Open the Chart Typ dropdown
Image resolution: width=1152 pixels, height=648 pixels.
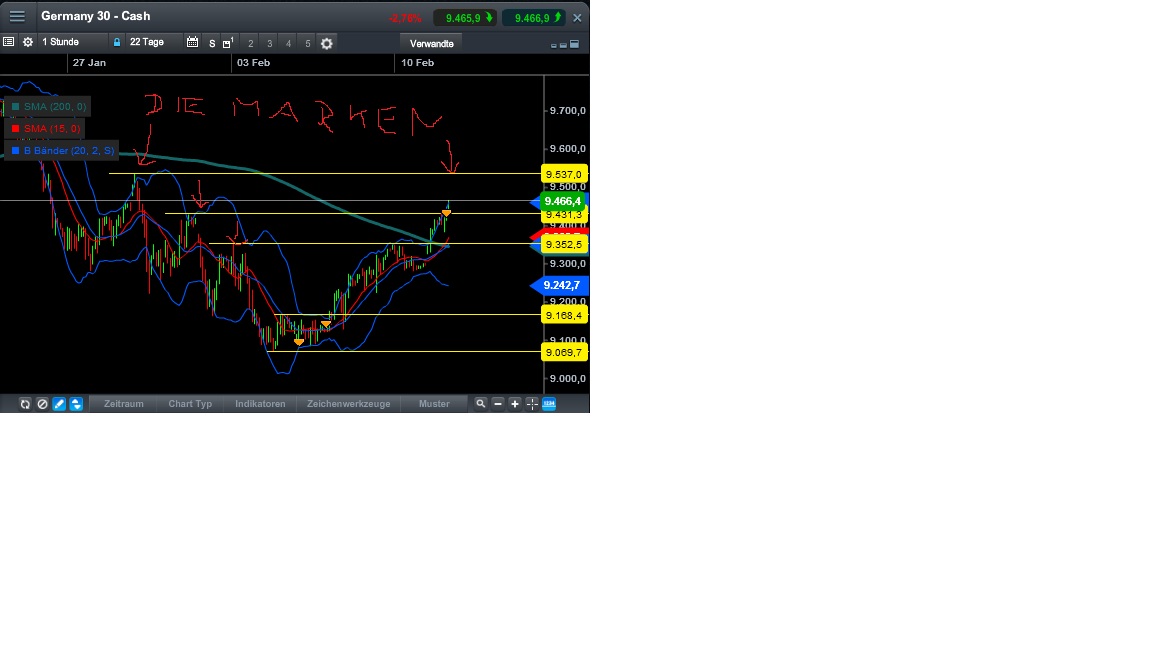pyautogui.click(x=189, y=404)
